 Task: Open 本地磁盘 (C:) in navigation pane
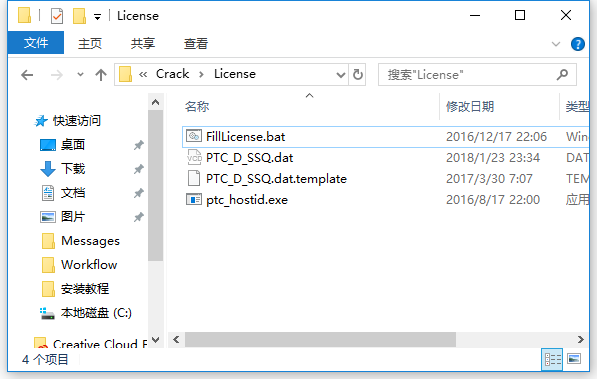(x=96, y=313)
